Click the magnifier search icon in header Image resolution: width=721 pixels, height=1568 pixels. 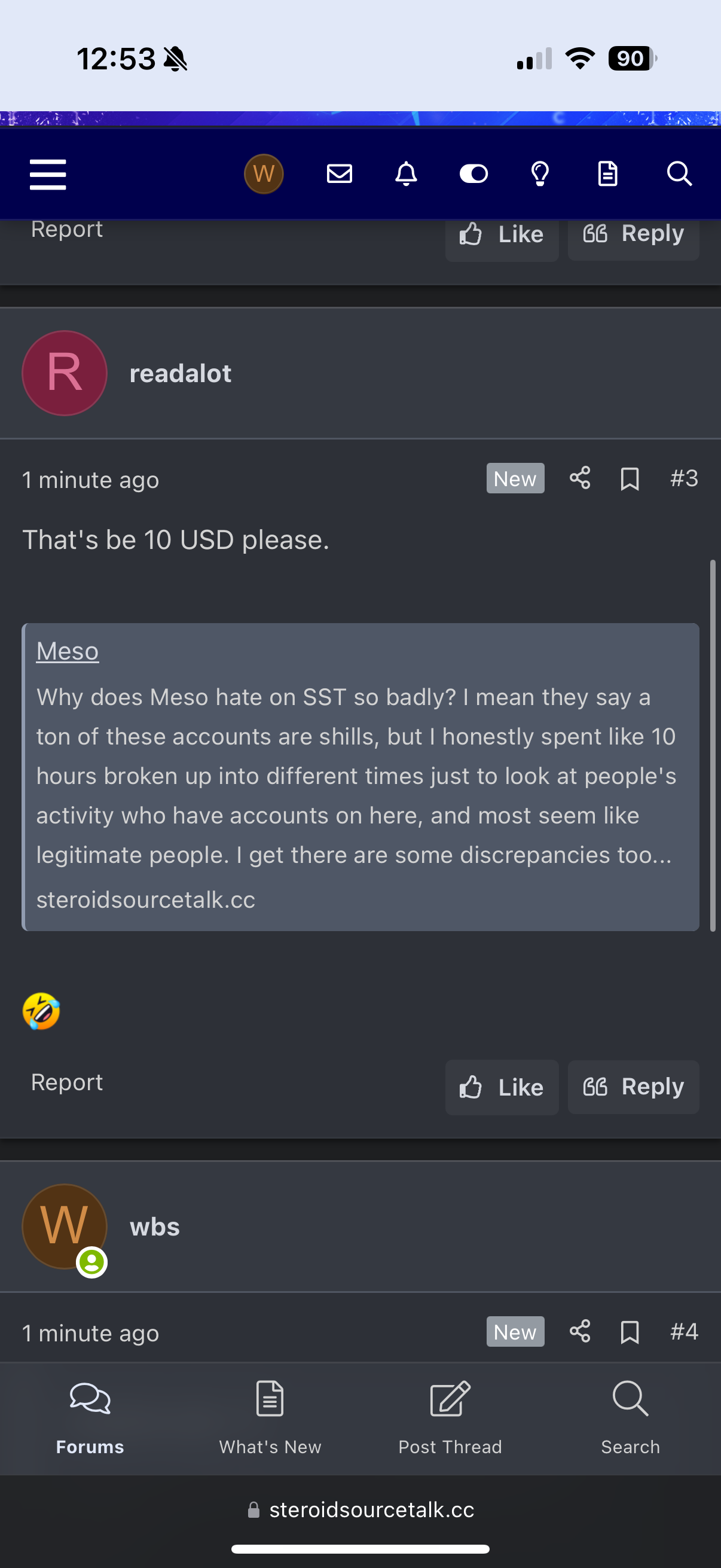pos(679,174)
